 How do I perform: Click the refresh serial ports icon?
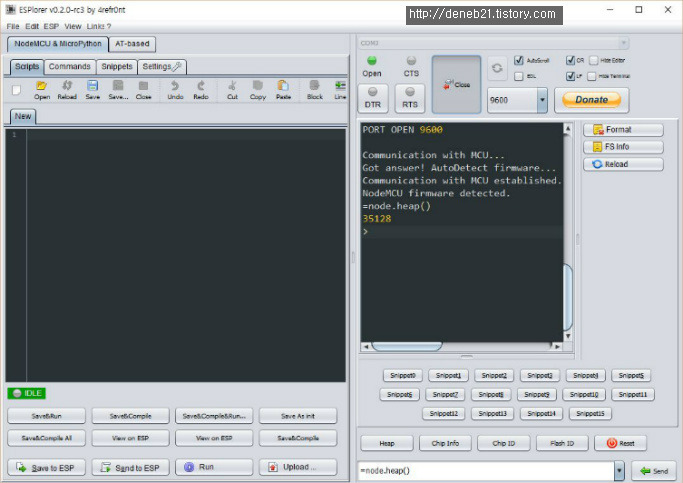(497, 68)
